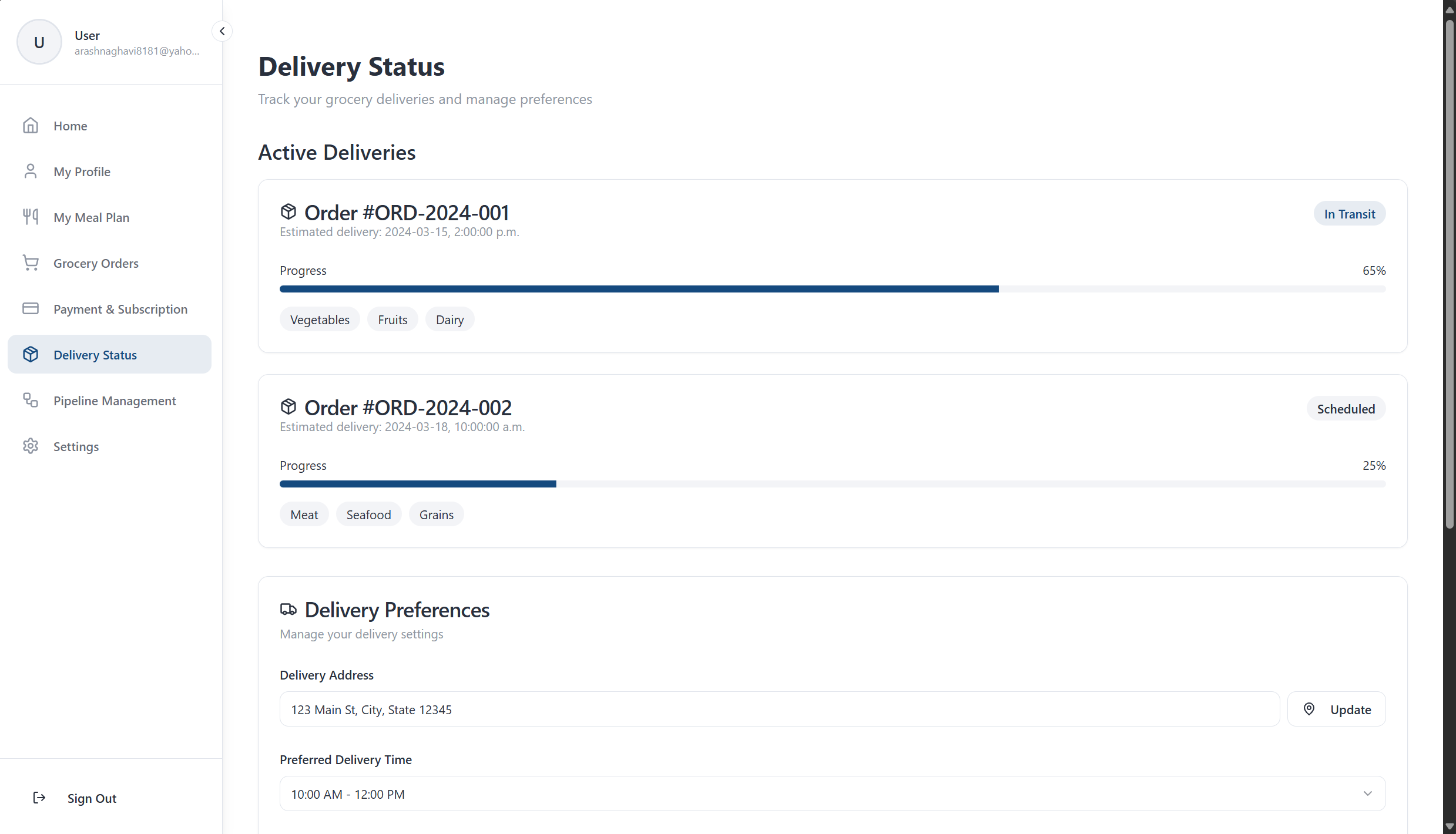Click the dropdown arrow on 10:00 AM - 12:00 PM
The width and height of the screenshot is (1456, 834).
click(1368, 794)
